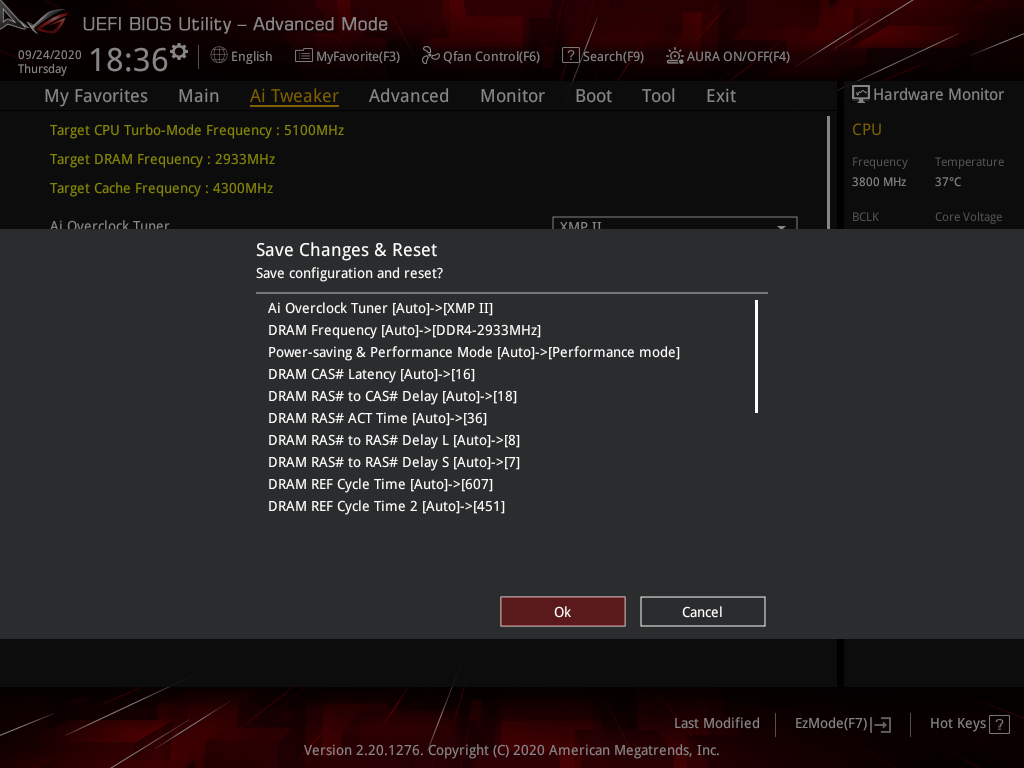Click Target Cache Frequency : 4300MHz text
The width and height of the screenshot is (1024, 768).
point(161,188)
